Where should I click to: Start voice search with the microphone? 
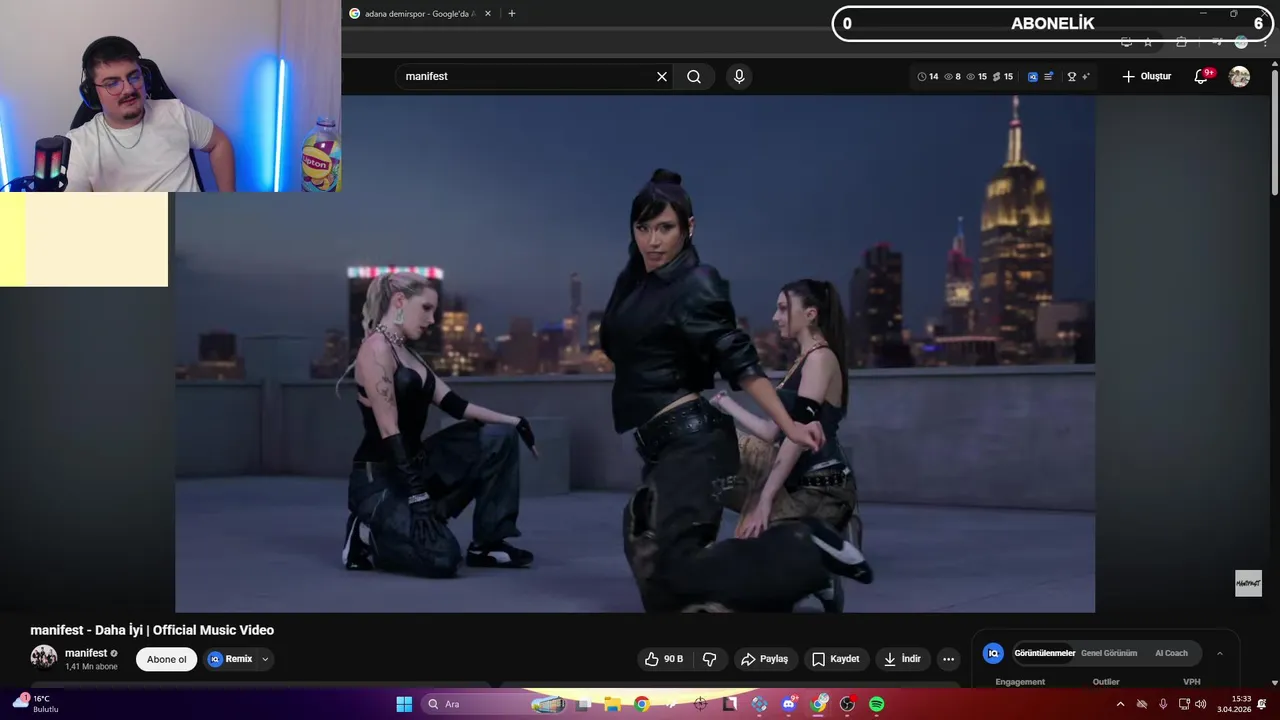click(x=739, y=77)
